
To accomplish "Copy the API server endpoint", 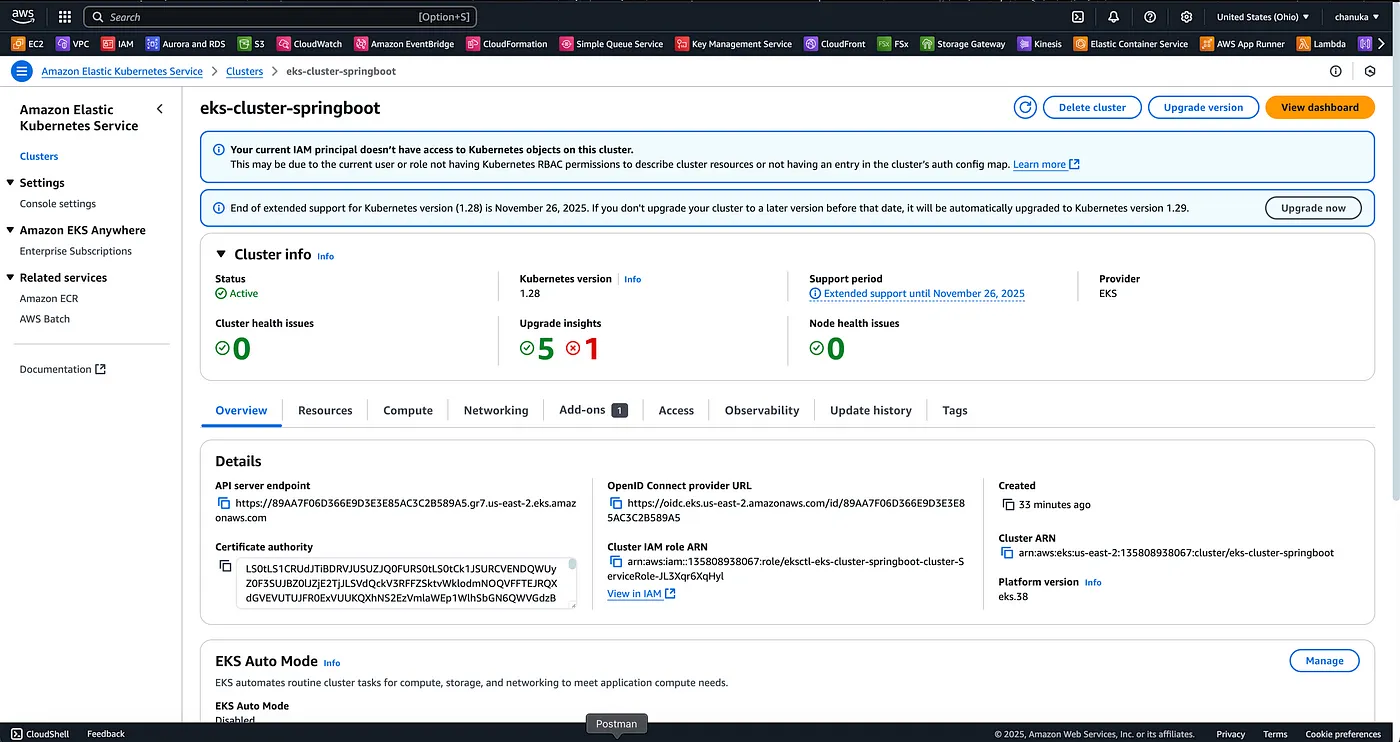I will (x=224, y=504).
